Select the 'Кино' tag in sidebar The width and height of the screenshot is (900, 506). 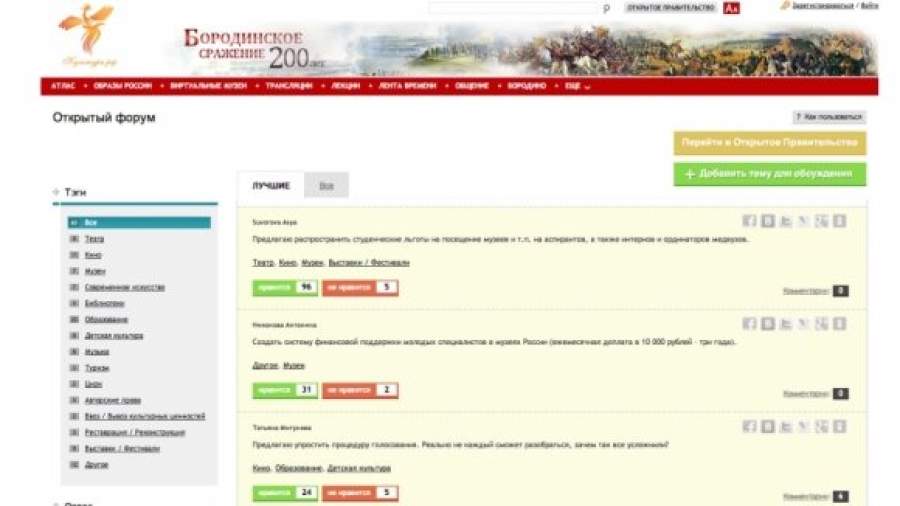[x=93, y=255]
